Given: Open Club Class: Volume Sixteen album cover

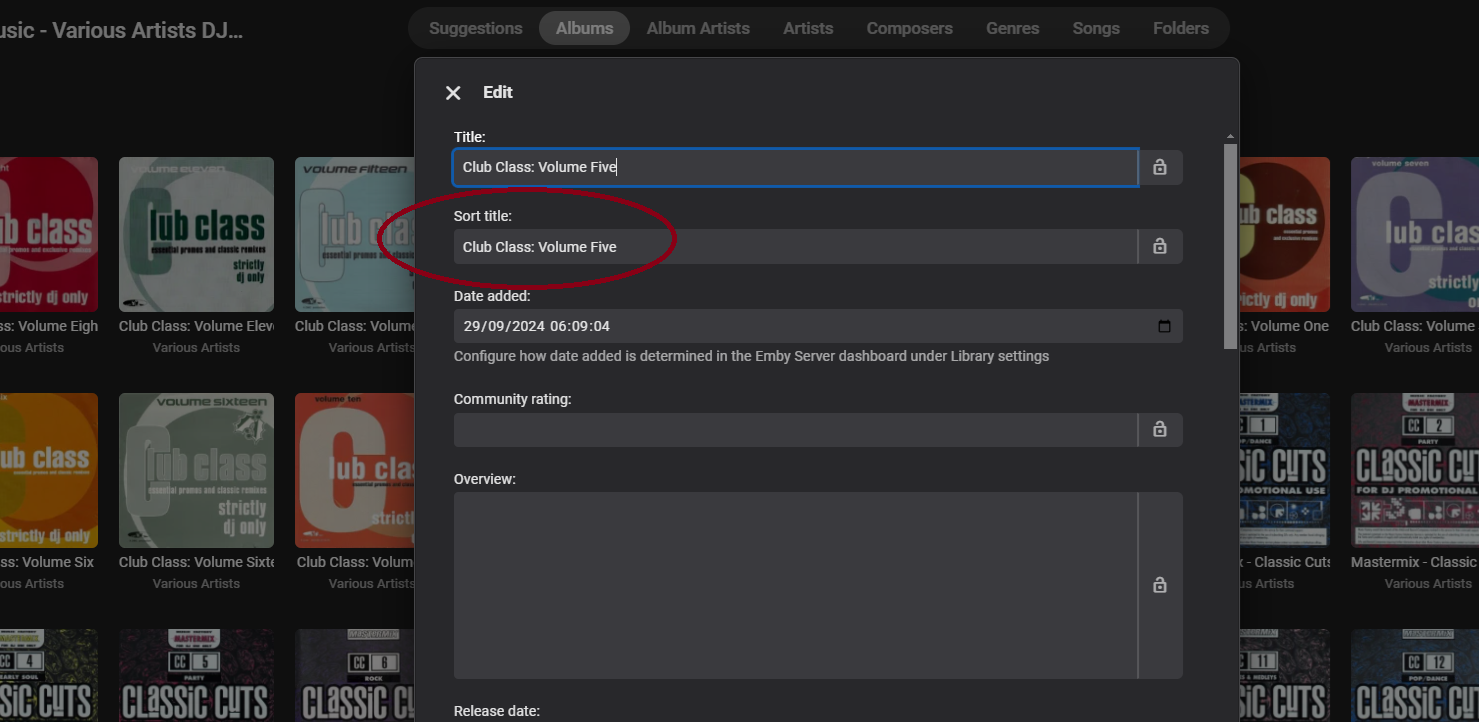Looking at the screenshot, I should coord(196,470).
